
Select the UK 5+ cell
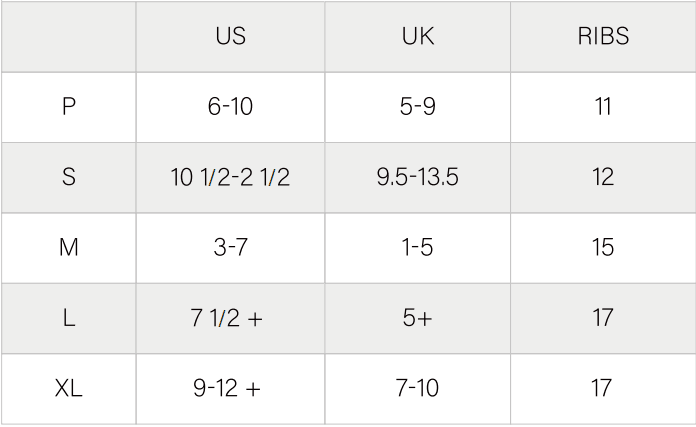tap(417, 318)
